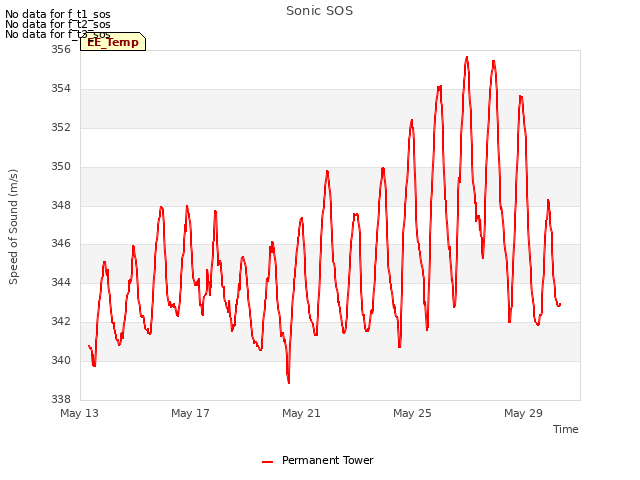Click the chart title 'Sonic SOS'
The image size is (640, 480).
(319, 11)
